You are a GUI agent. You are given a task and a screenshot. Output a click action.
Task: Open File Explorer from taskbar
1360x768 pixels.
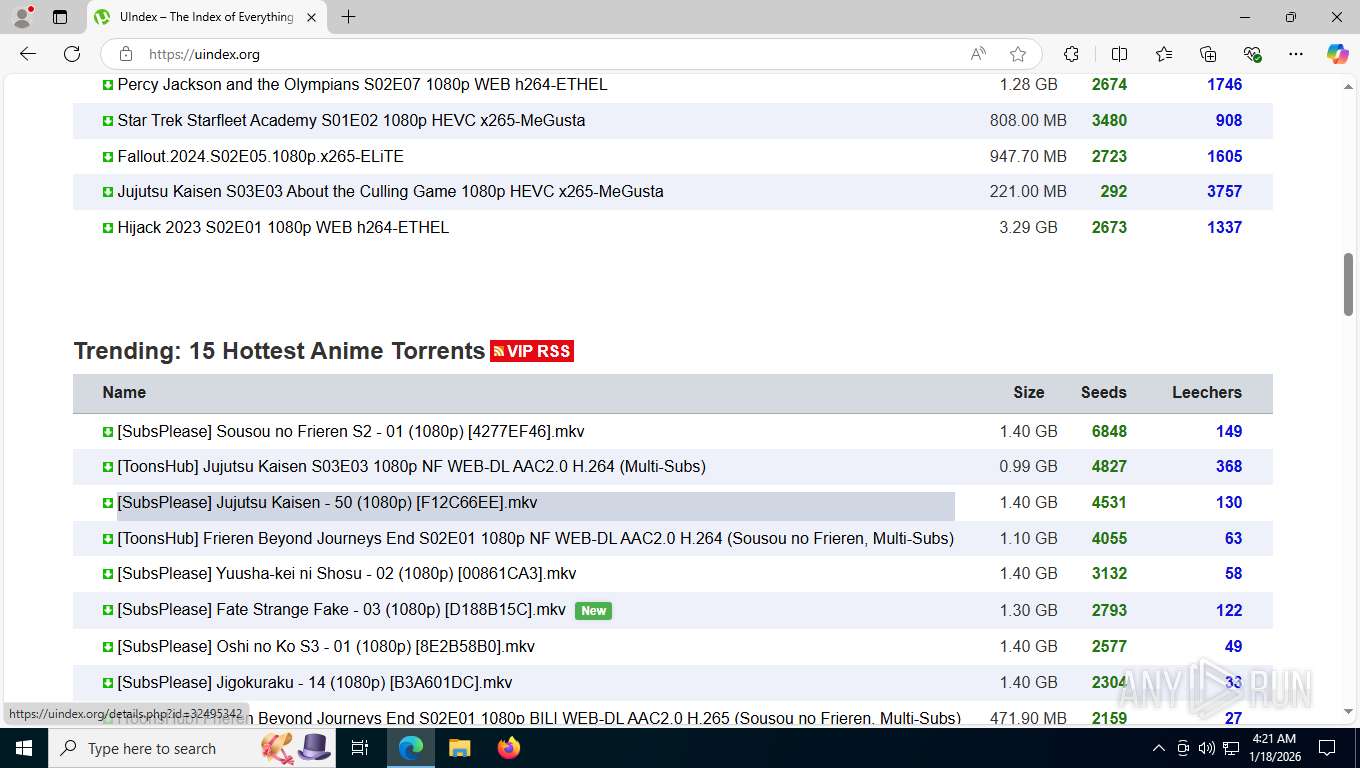(459, 748)
